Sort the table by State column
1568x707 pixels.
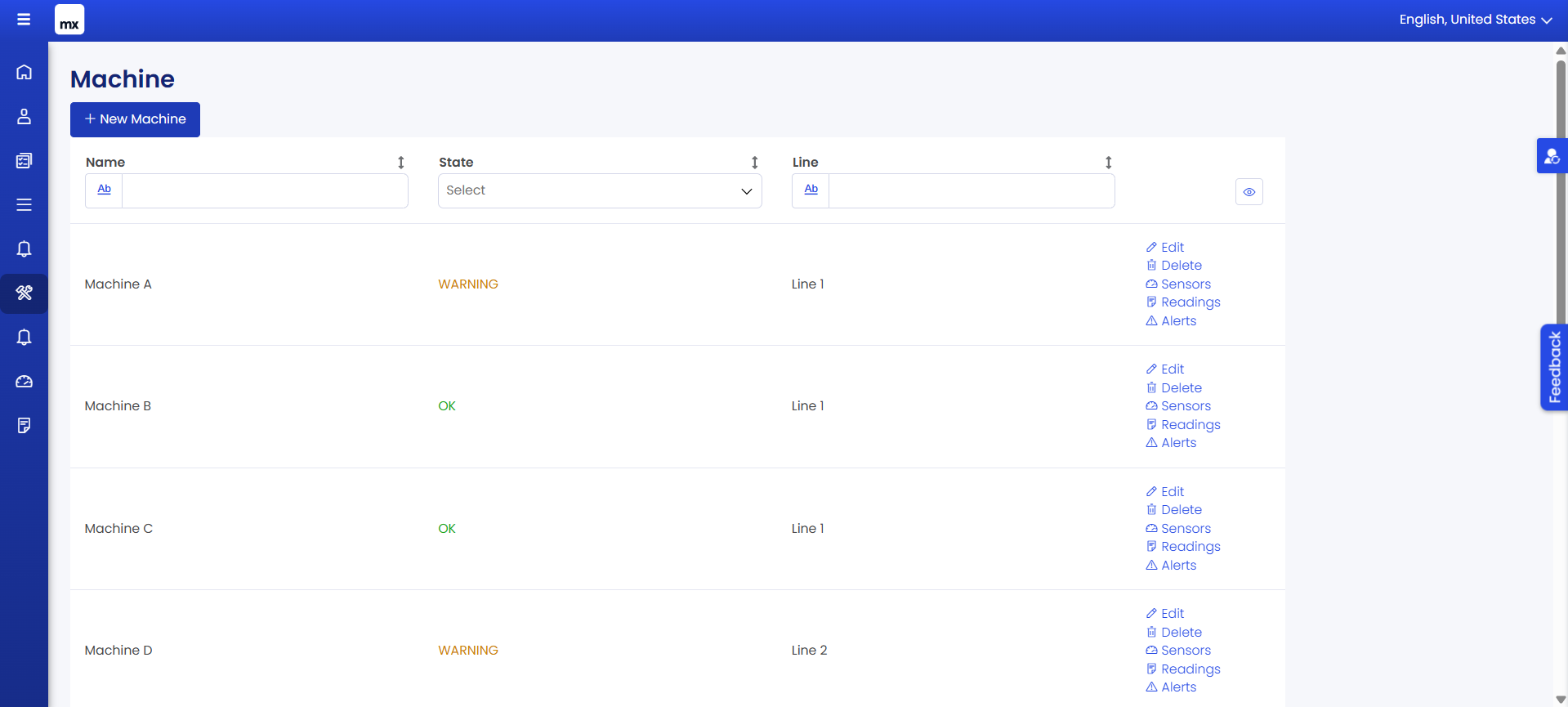755,163
